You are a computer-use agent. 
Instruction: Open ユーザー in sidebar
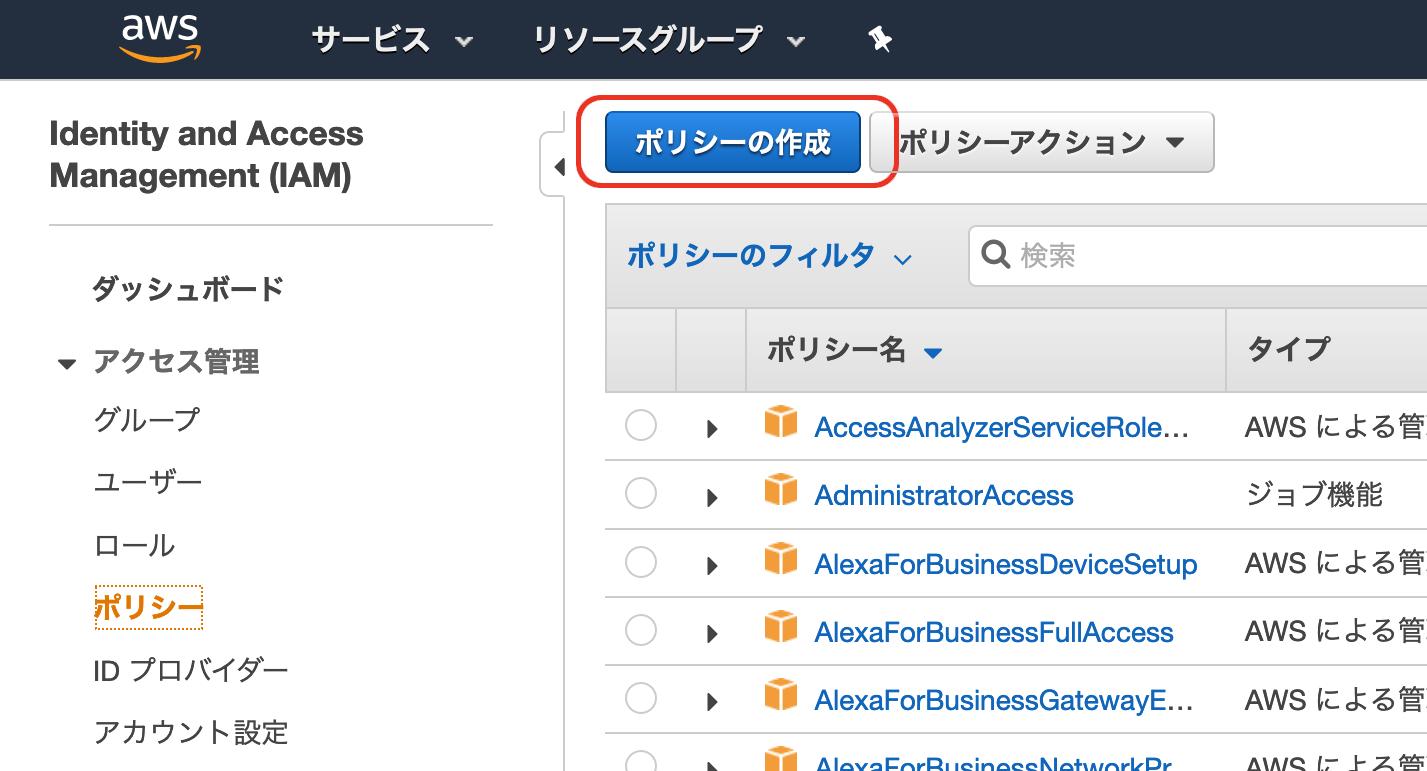point(147,482)
